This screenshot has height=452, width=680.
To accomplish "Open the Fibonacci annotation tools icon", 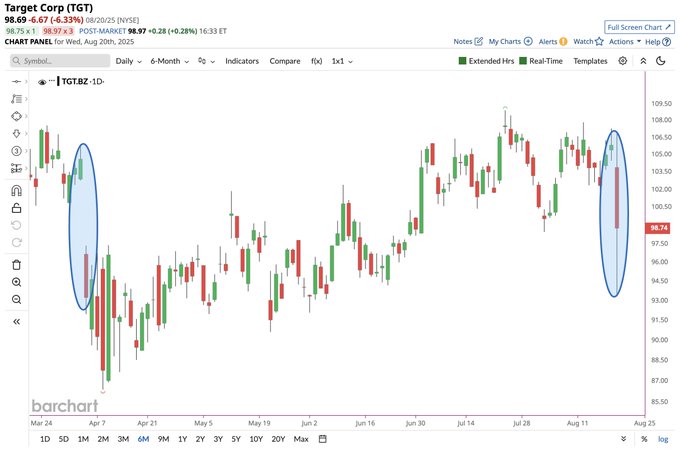I will [x=16, y=99].
